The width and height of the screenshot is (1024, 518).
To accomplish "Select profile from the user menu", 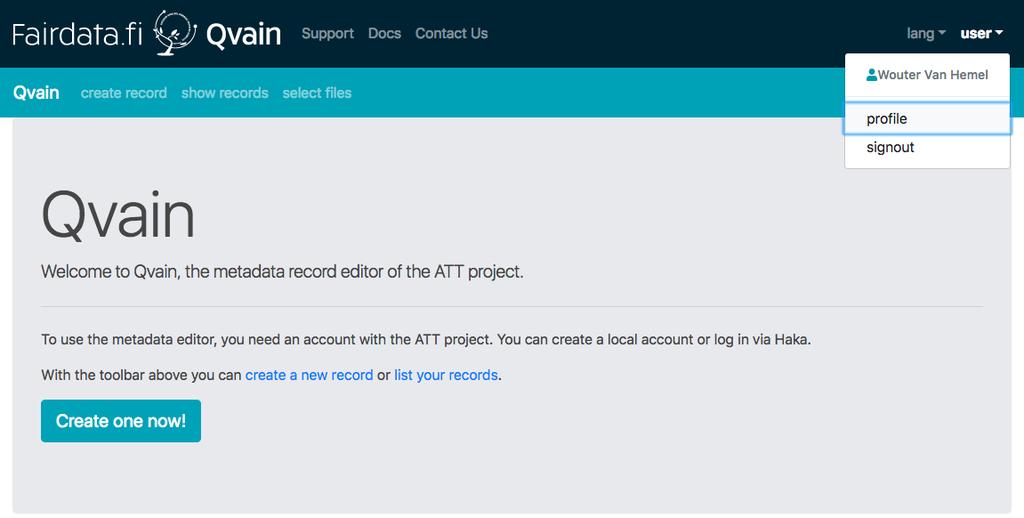I will pyautogui.click(x=927, y=119).
